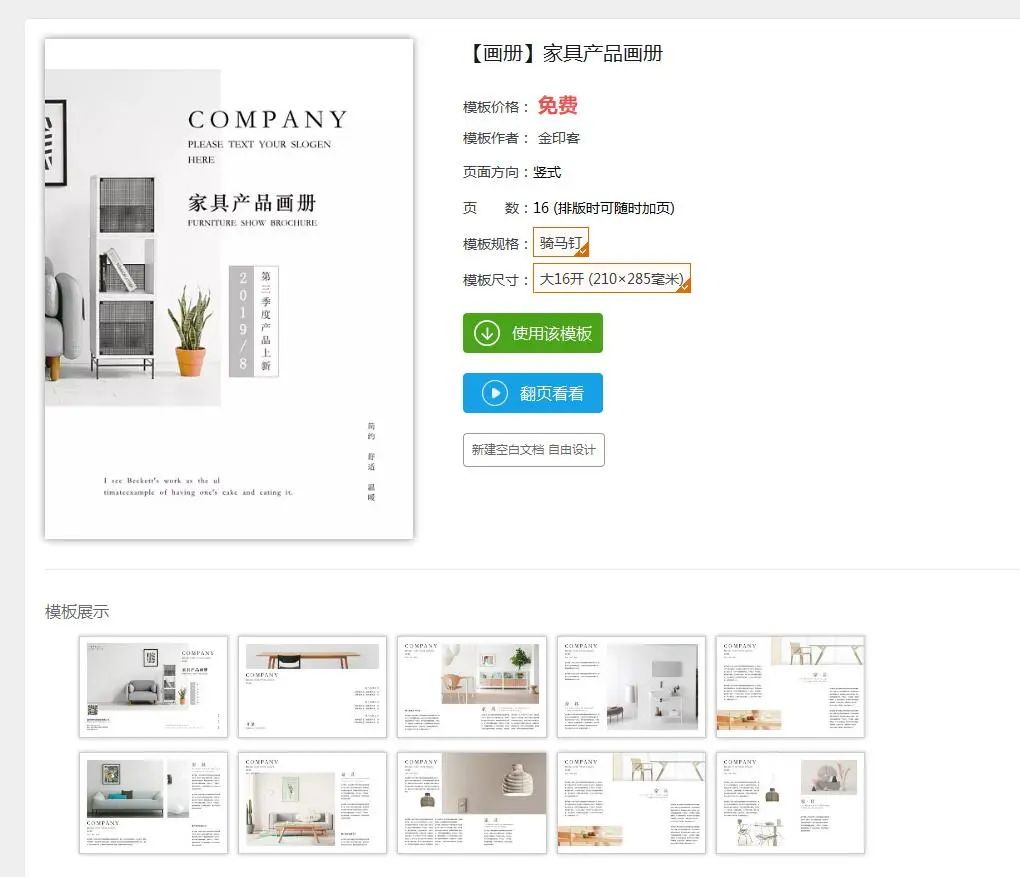Open second-row fourth thumbnail with dining chairs
Viewport: 1020px width, 877px height.
tap(631, 803)
